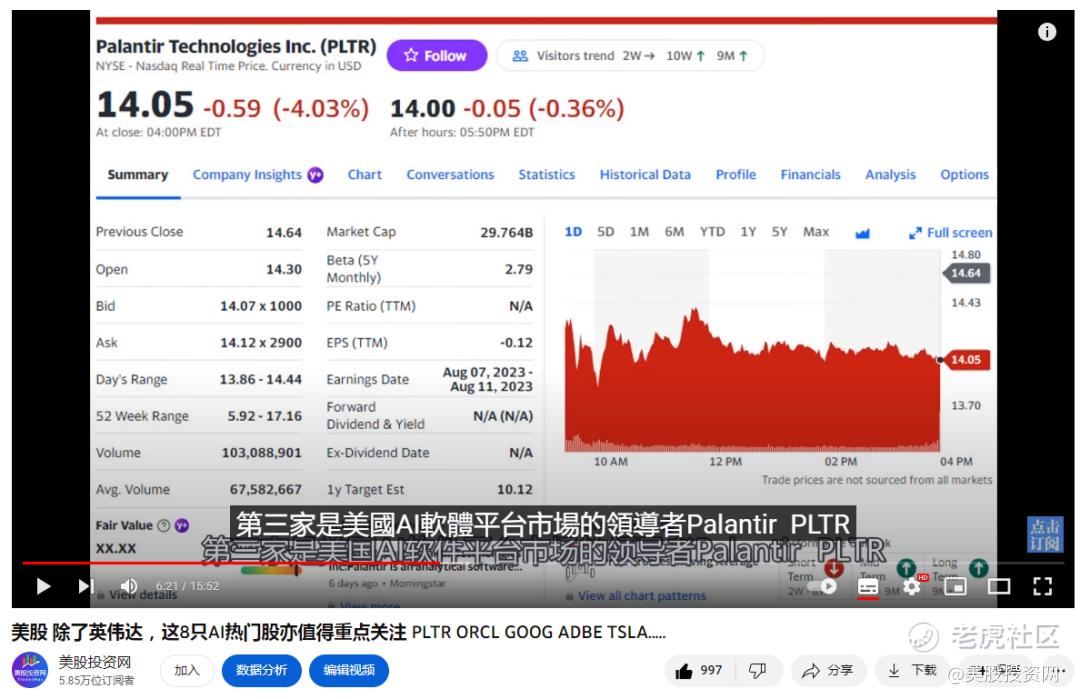Click the Visitors trend people icon
Screen dimensions: 1080x699
click(520, 56)
